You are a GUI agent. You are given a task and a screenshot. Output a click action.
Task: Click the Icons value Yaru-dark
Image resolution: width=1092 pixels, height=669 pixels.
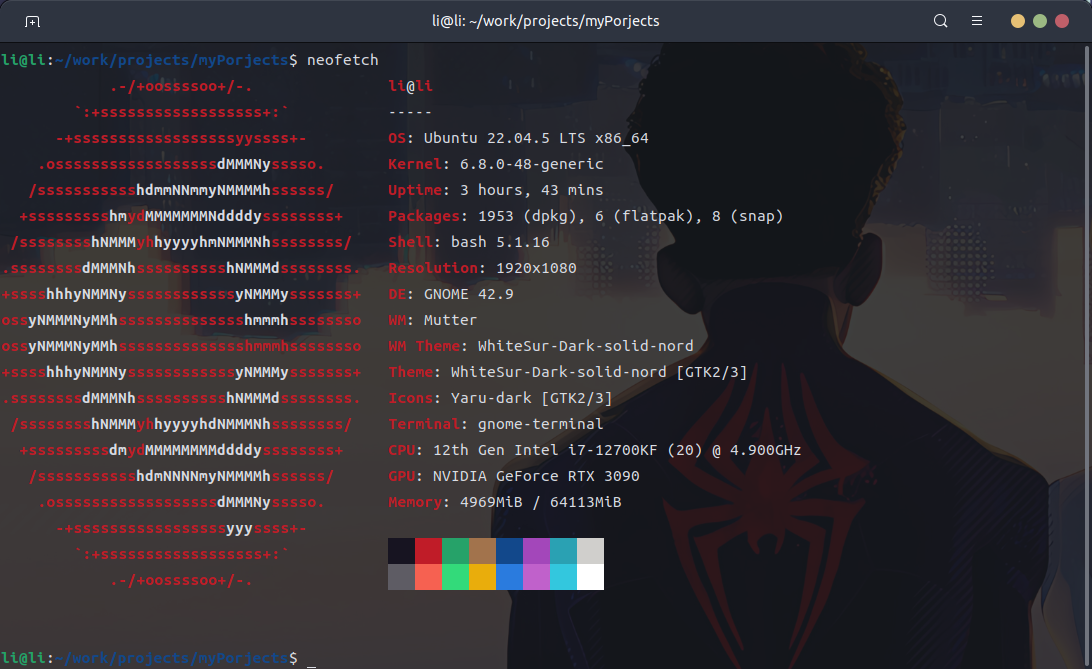(x=491, y=398)
